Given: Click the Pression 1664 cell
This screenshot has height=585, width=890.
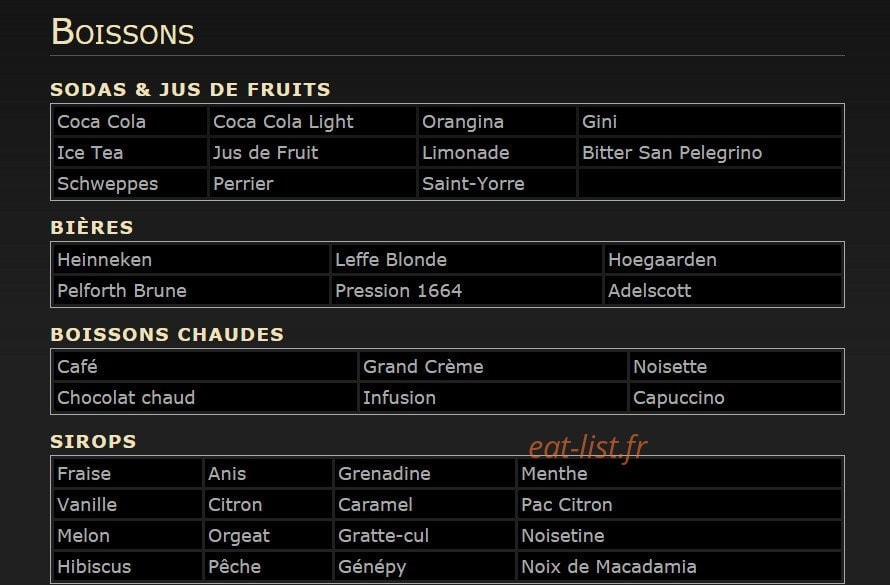Looking at the screenshot, I should [467, 291].
